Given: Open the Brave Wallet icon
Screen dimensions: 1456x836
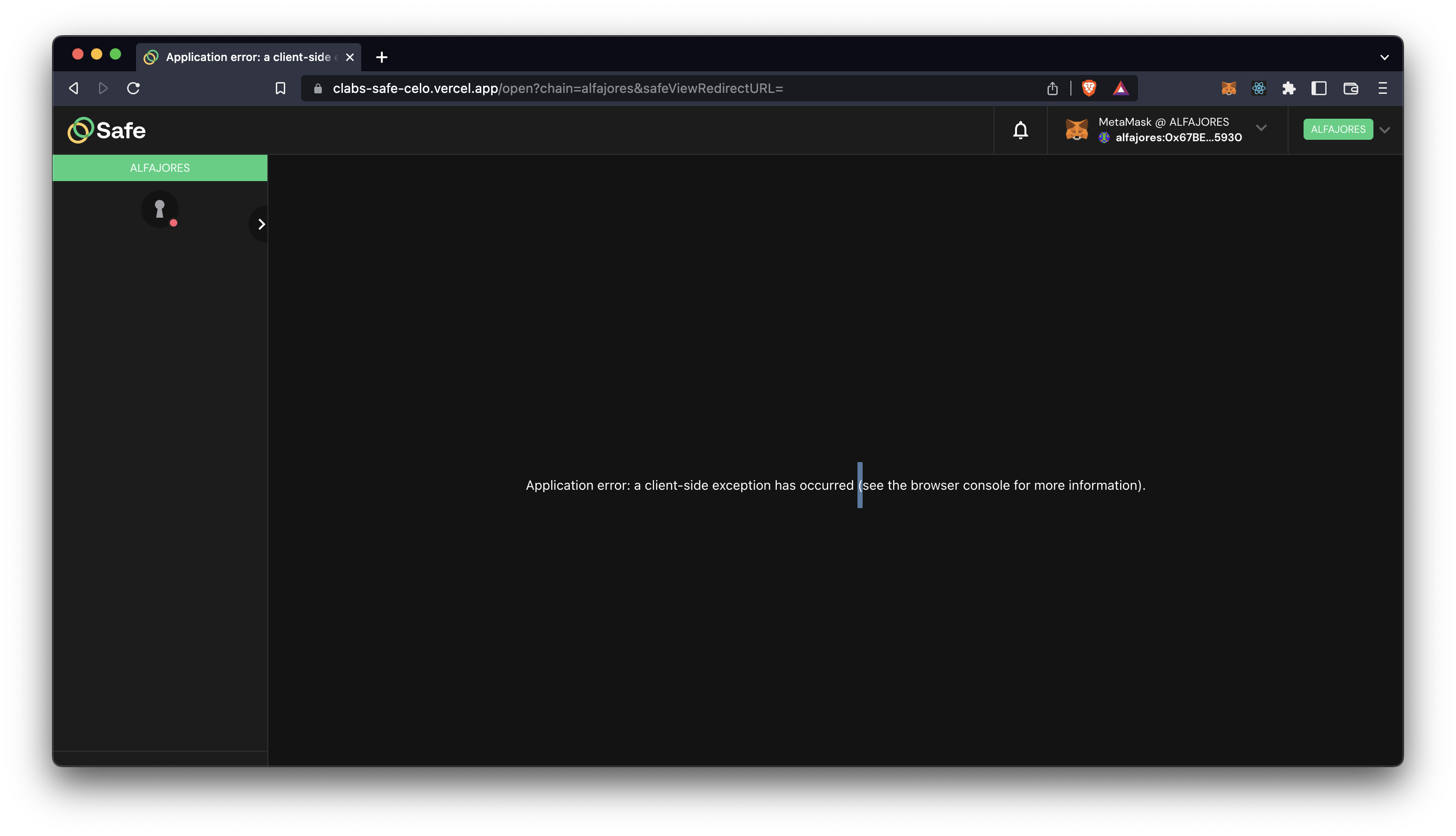Looking at the screenshot, I should point(1350,88).
